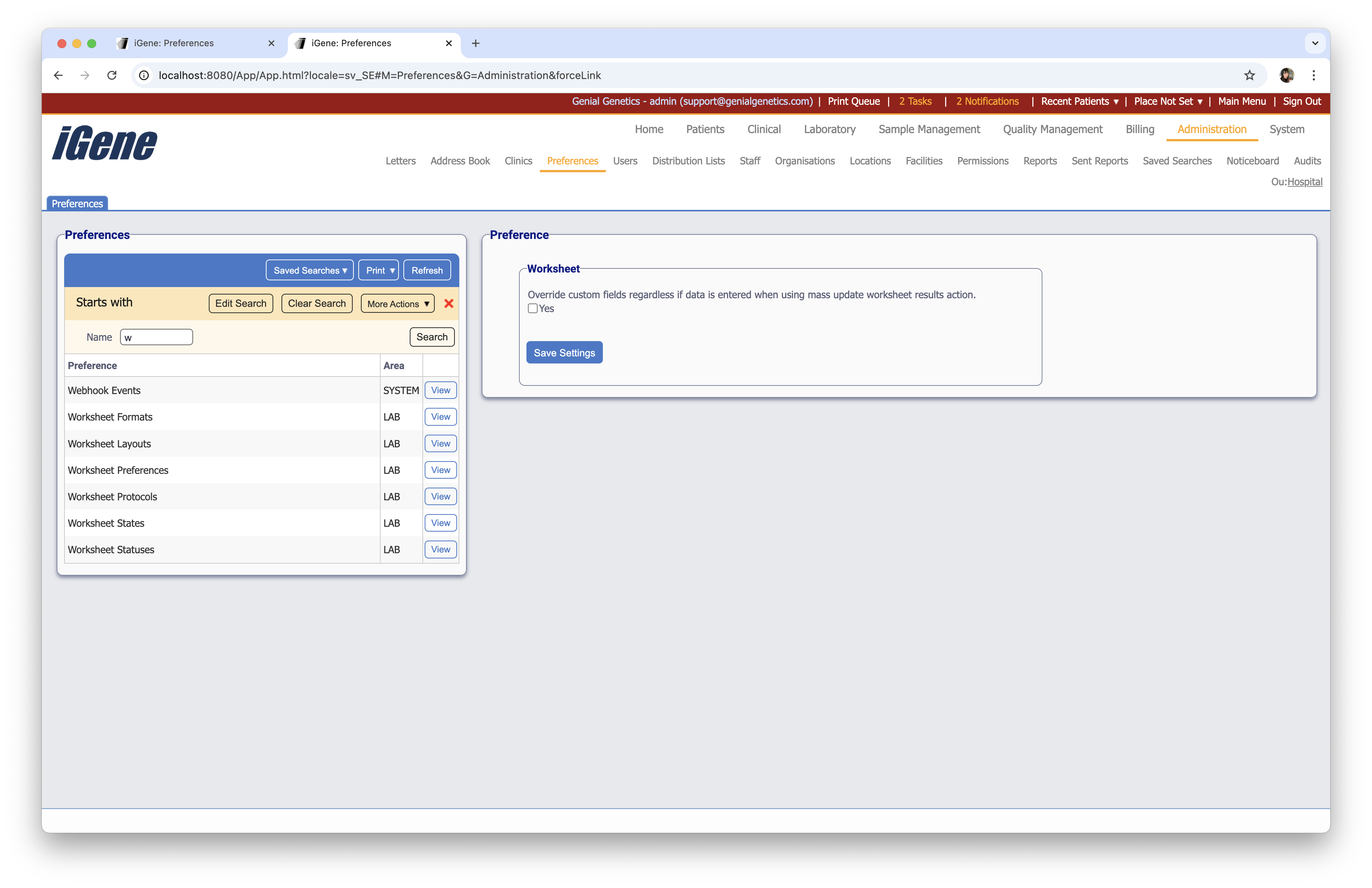The height and width of the screenshot is (888, 1372).
Task: Click the red X to close search filter
Action: (449, 304)
